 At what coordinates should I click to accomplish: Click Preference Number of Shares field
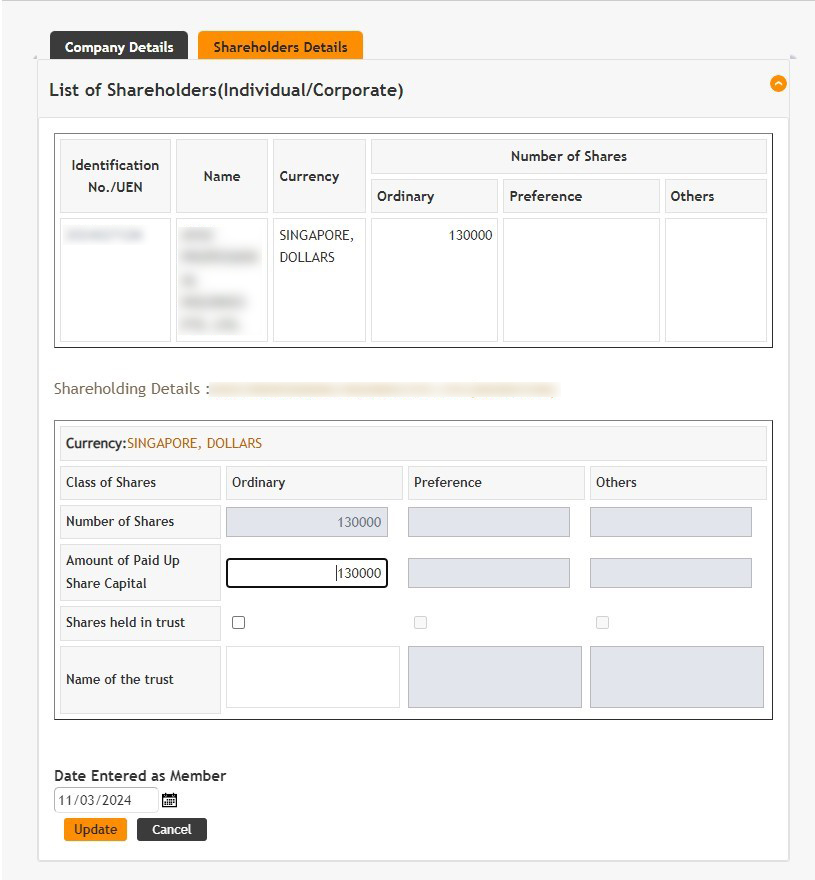coord(488,522)
